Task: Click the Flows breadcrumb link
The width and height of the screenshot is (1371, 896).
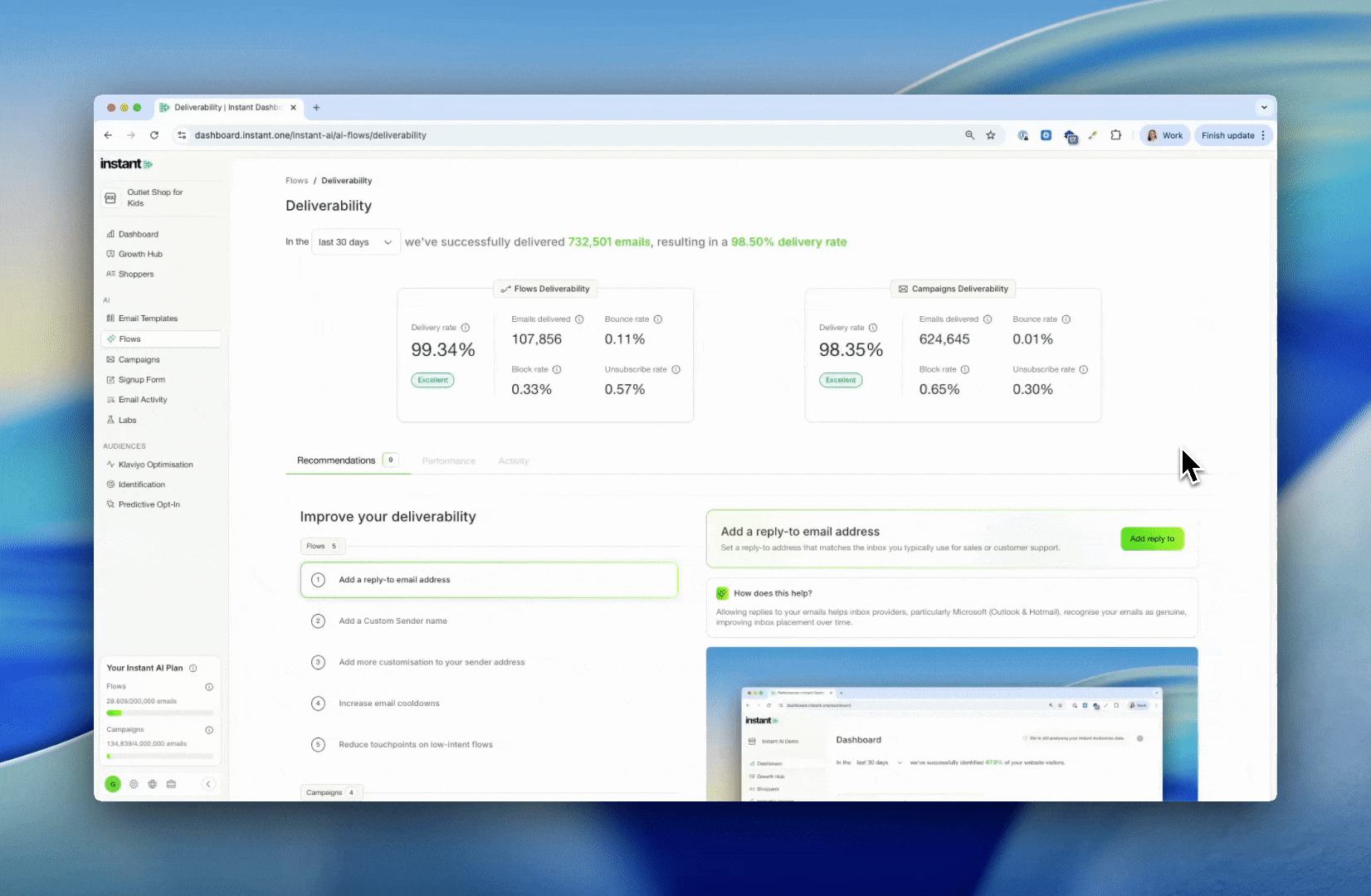Action: click(296, 181)
